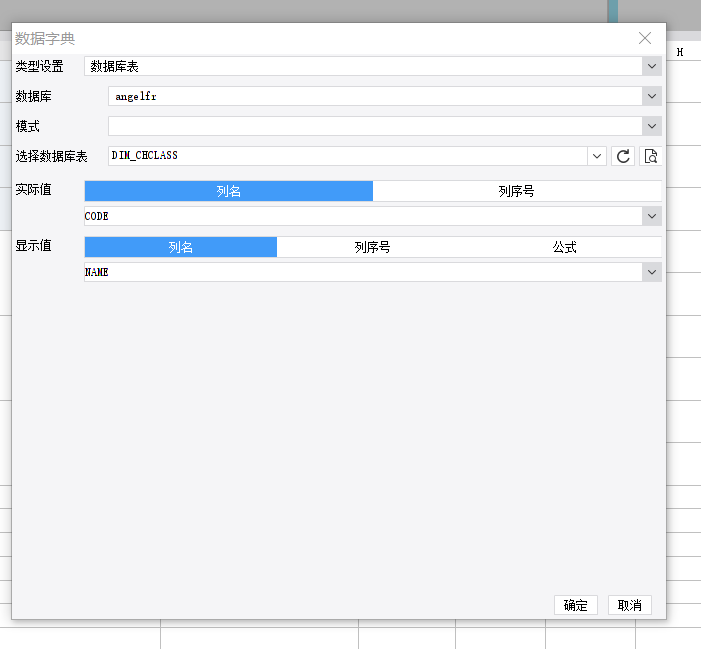This screenshot has height=649, width=701.
Task: Preview the selected database table
Action: click(x=650, y=156)
